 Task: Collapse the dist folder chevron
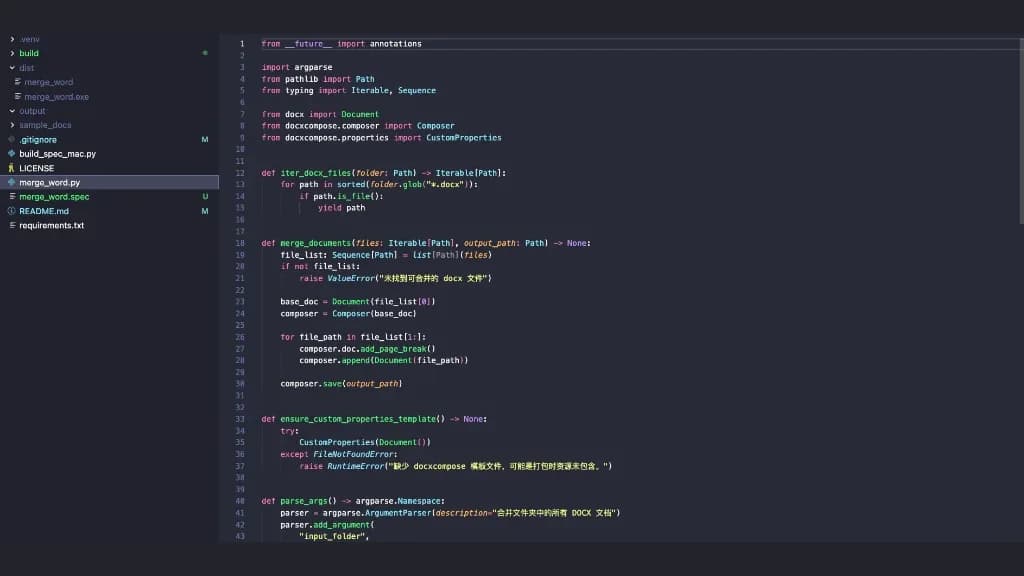pos(12,68)
